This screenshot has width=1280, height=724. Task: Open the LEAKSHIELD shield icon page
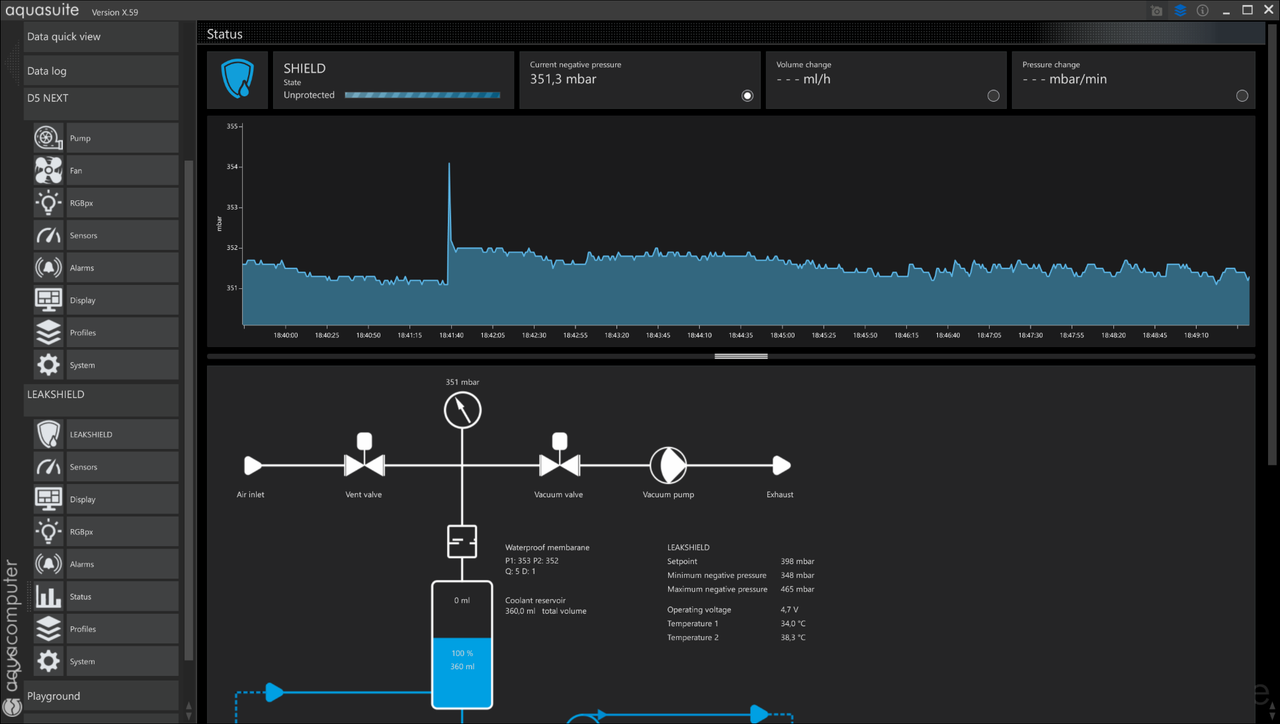[48, 434]
